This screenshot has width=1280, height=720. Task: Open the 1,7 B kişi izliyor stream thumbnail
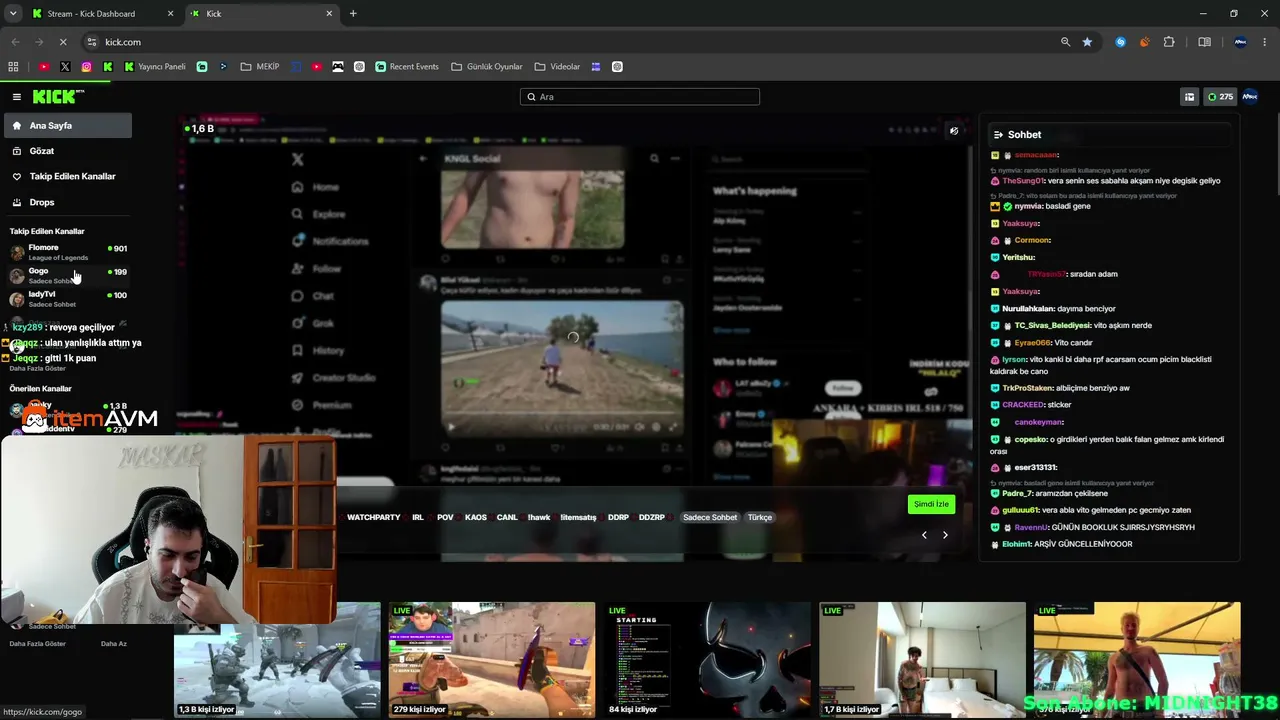[x=922, y=660]
